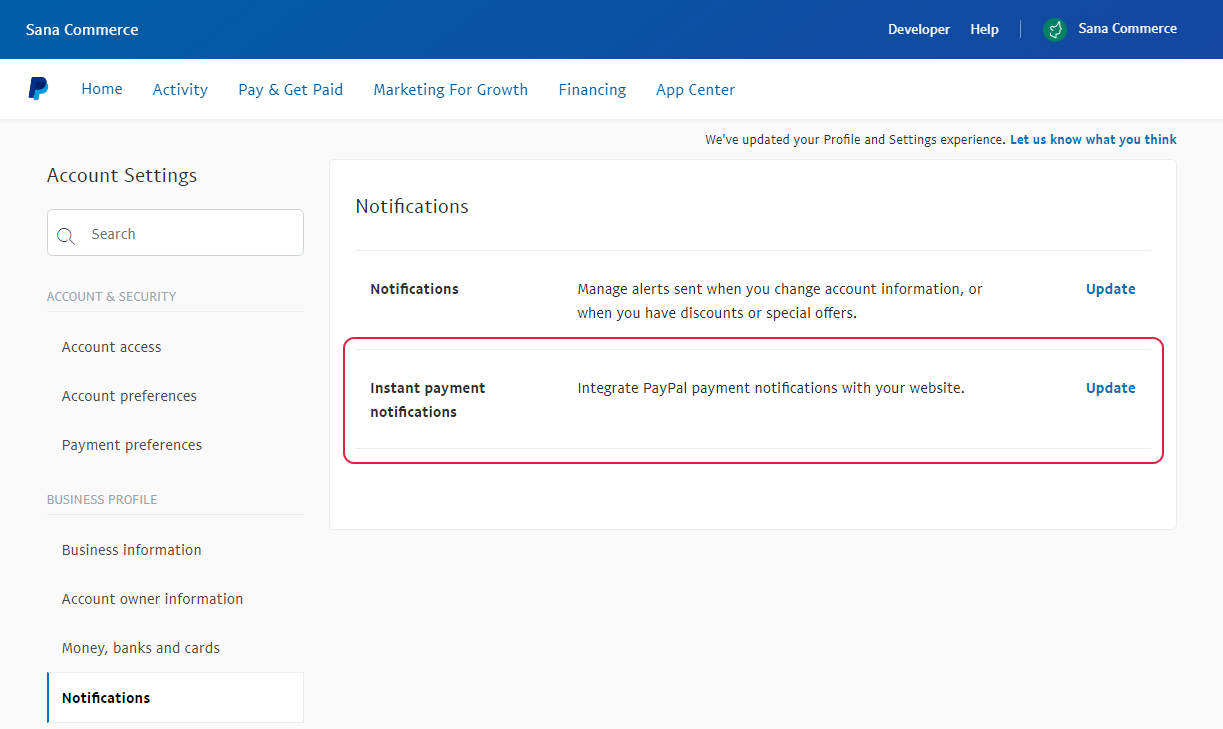Focus the Account Settings search field
1223x729 pixels.
pyautogui.click(x=175, y=233)
